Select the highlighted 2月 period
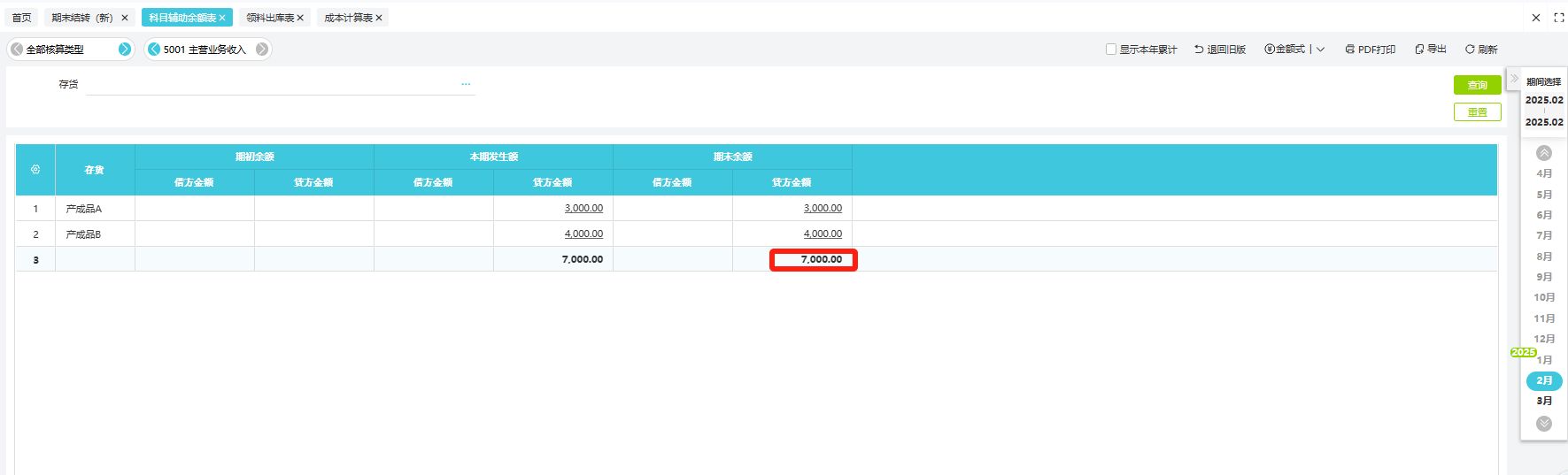Viewport: 1568px width, 475px height. (1544, 380)
